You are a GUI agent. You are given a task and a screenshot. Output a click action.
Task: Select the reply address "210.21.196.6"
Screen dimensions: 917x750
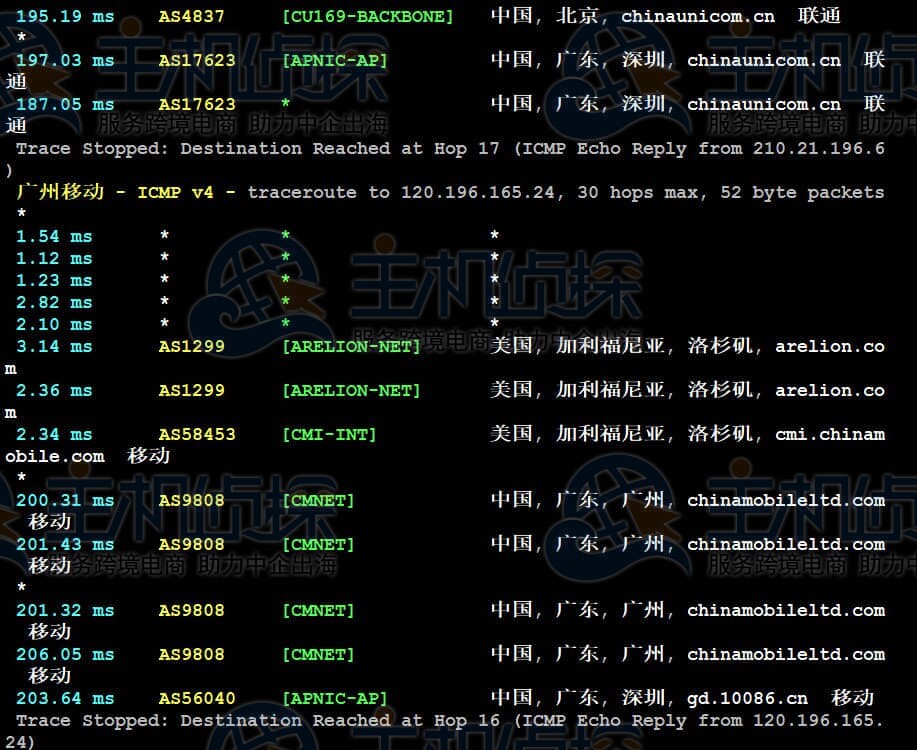(x=819, y=148)
